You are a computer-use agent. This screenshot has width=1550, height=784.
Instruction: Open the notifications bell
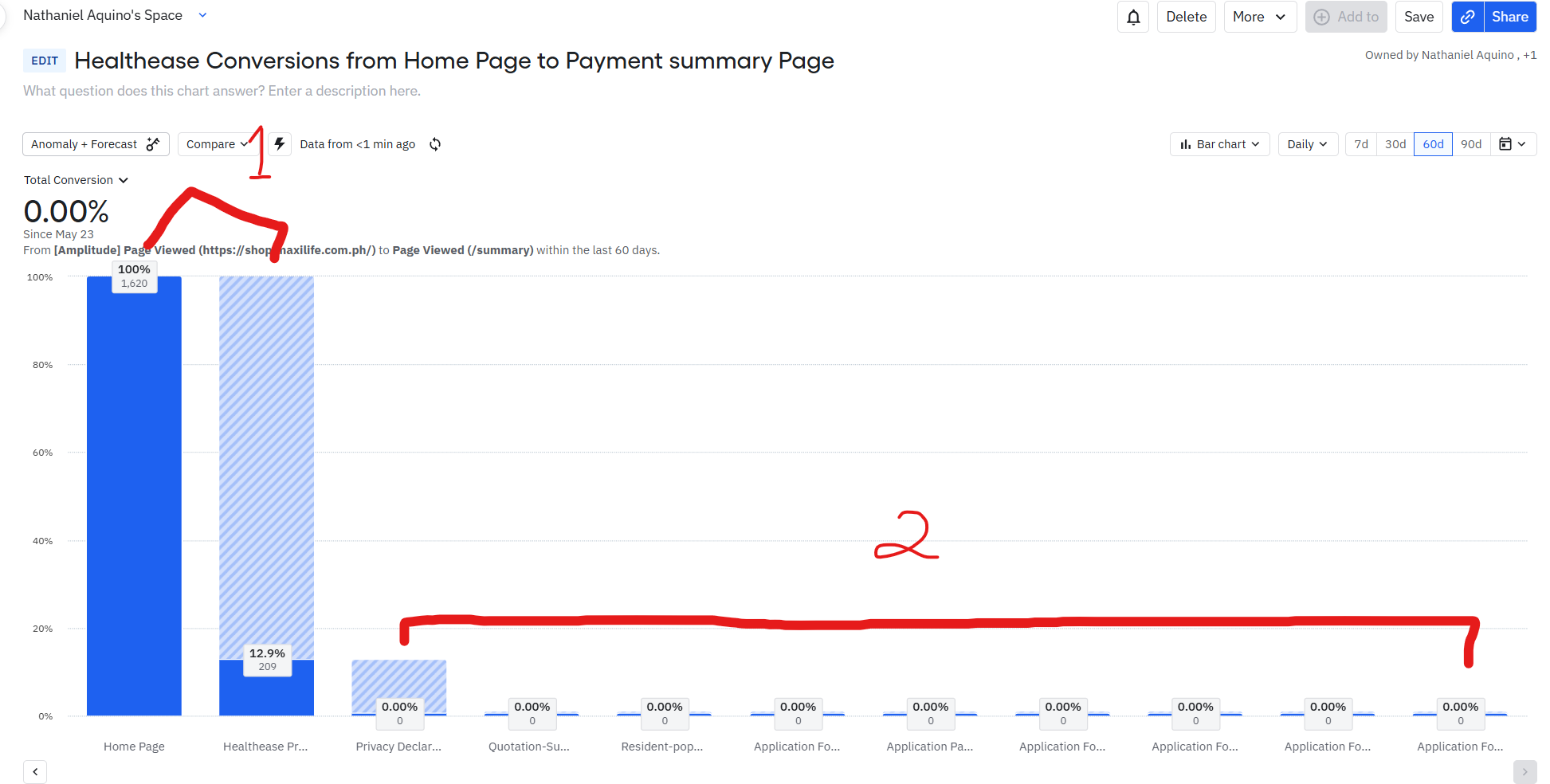click(x=1133, y=17)
